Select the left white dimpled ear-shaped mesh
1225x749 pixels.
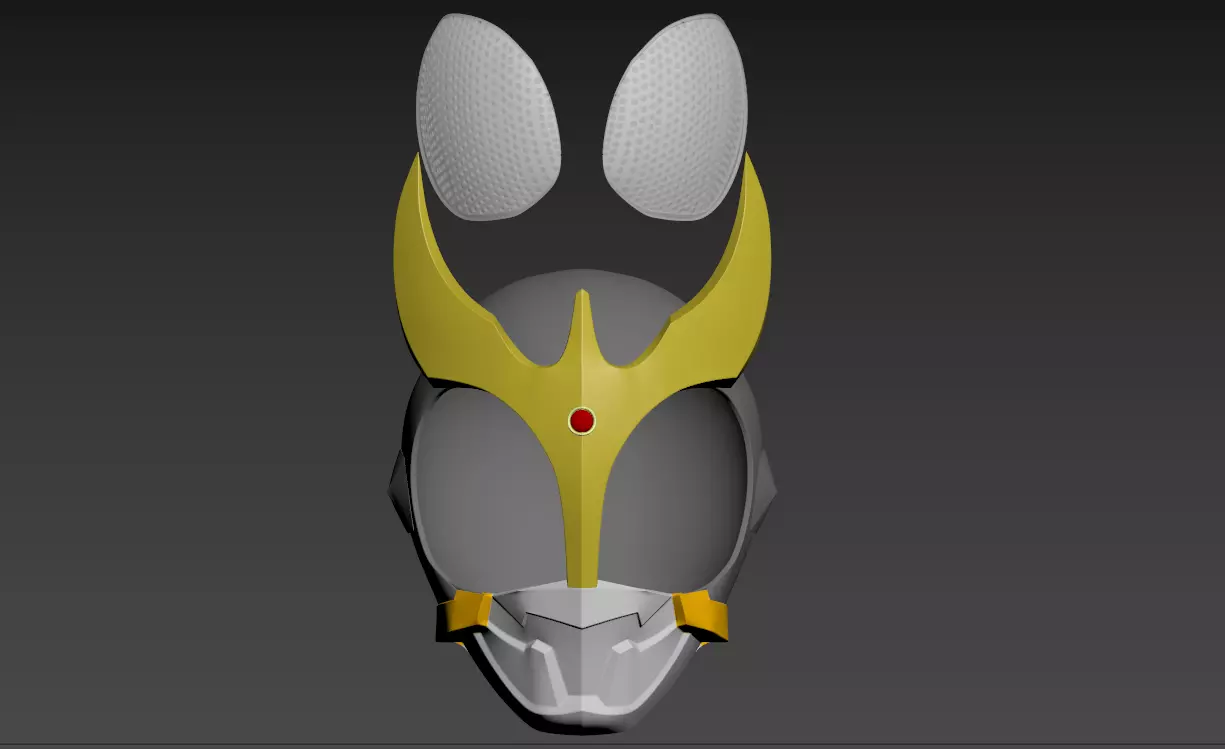point(487,117)
